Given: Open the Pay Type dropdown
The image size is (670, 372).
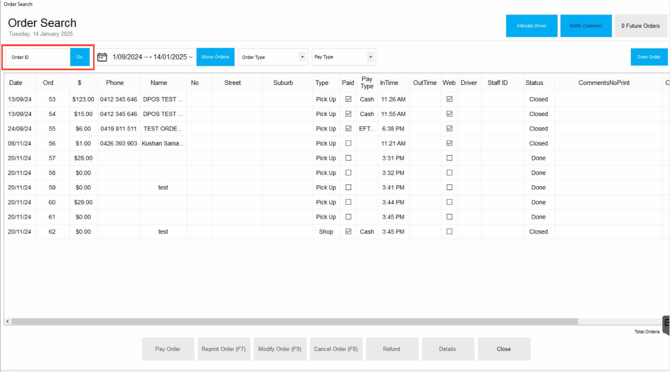Looking at the screenshot, I should point(344,57).
